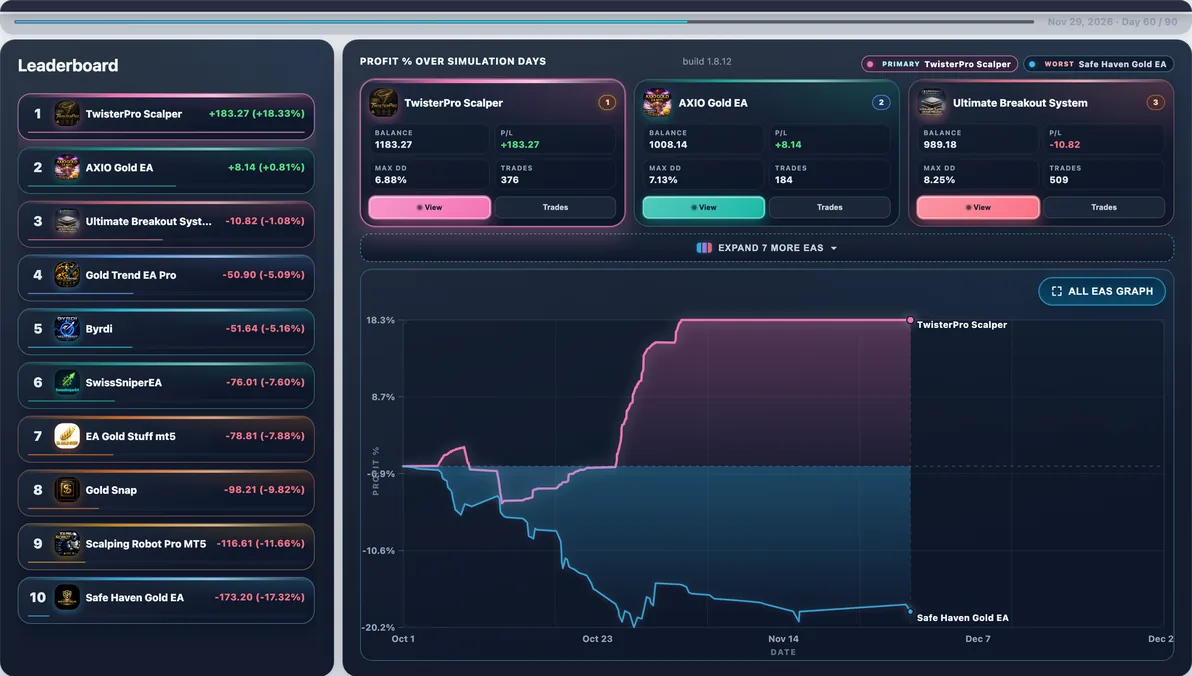This screenshot has width=1192, height=676.
Task: Select the EA Gold Stuff mt5 icon
Action: pos(67,436)
